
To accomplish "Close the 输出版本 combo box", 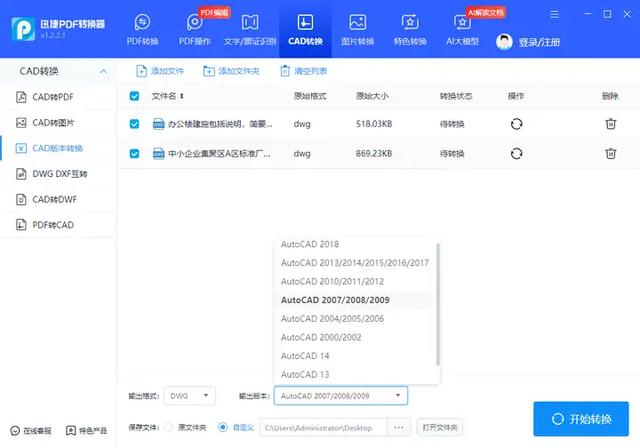I will click(341, 396).
